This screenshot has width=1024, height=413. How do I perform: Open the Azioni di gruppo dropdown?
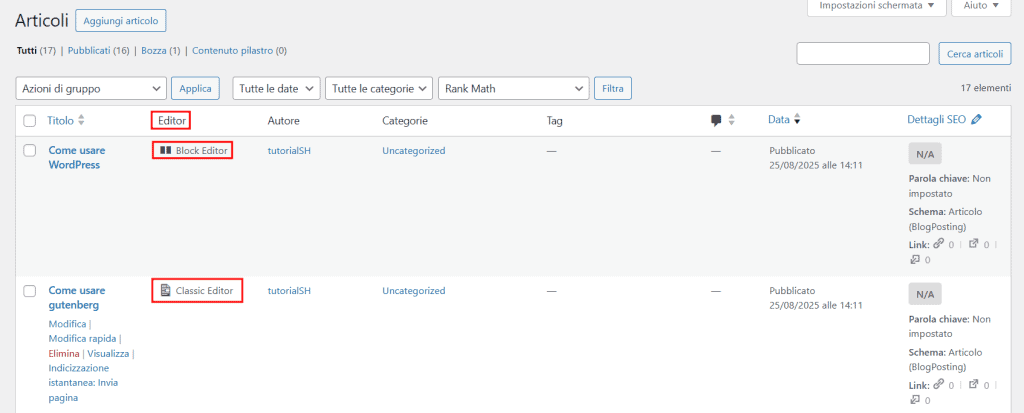click(91, 88)
